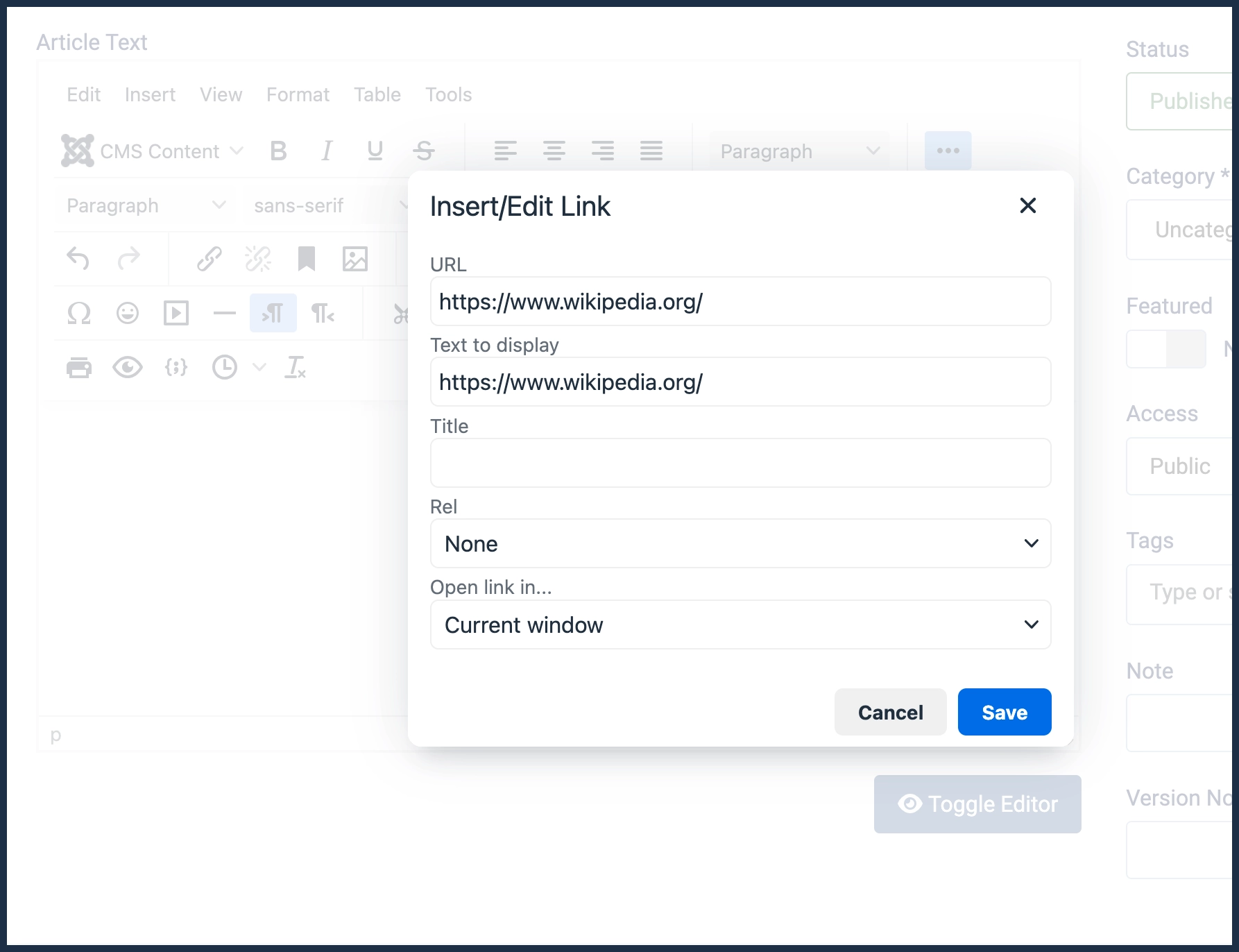Click the more toolbar options ellipsis
The width and height of the screenshot is (1239, 952).
pos(948,151)
